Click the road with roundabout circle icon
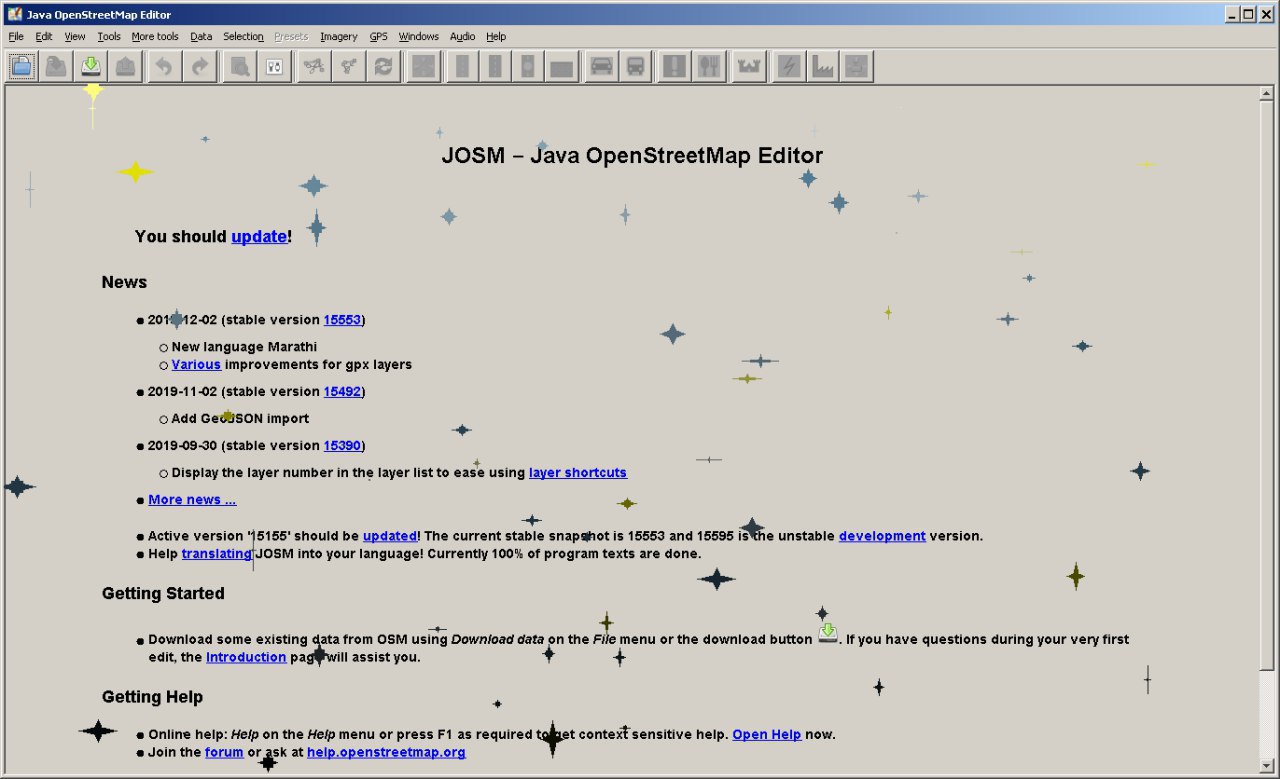Viewport: 1280px width, 779px height. 527,67
